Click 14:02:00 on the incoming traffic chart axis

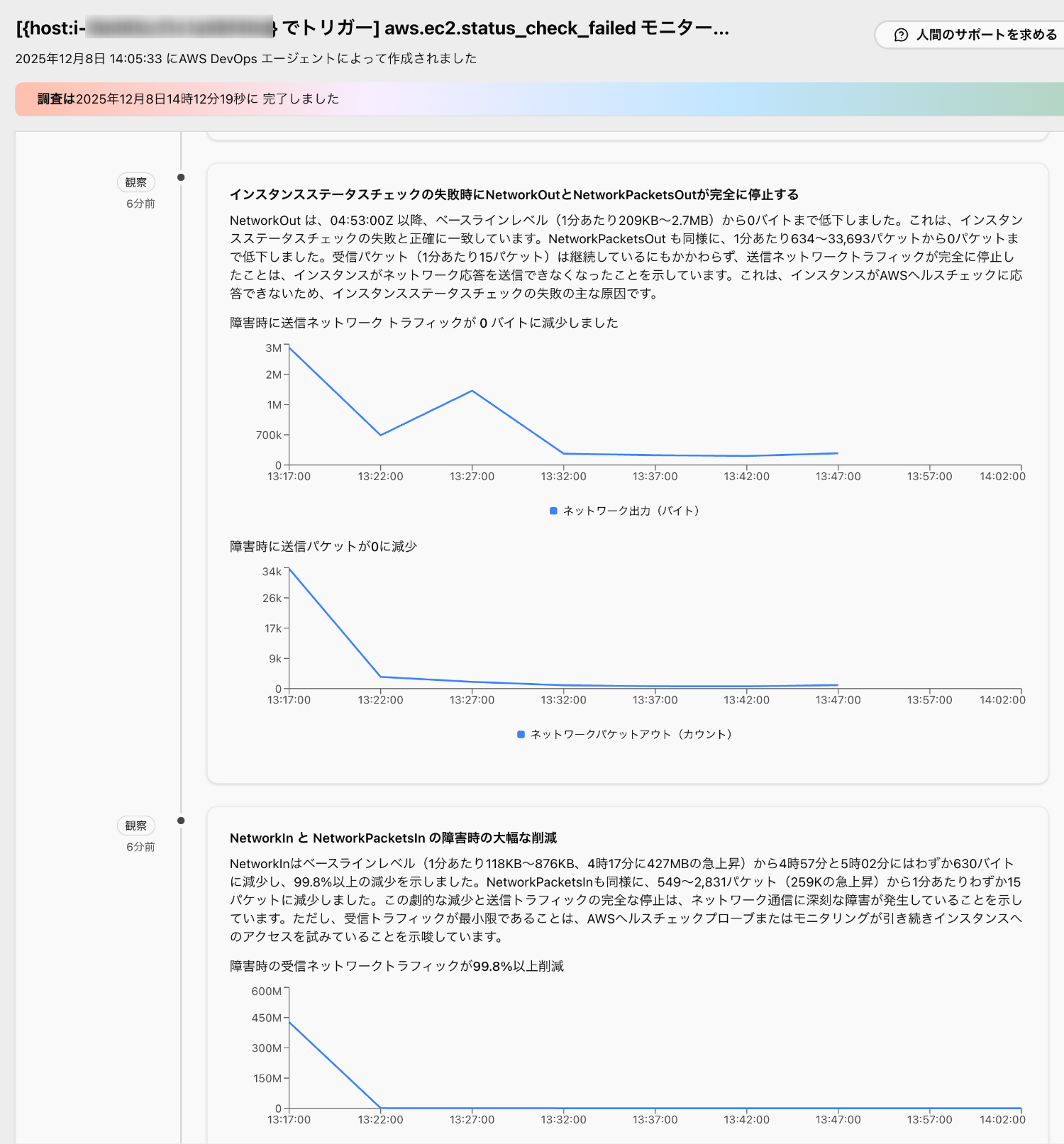[x=1002, y=1120]
